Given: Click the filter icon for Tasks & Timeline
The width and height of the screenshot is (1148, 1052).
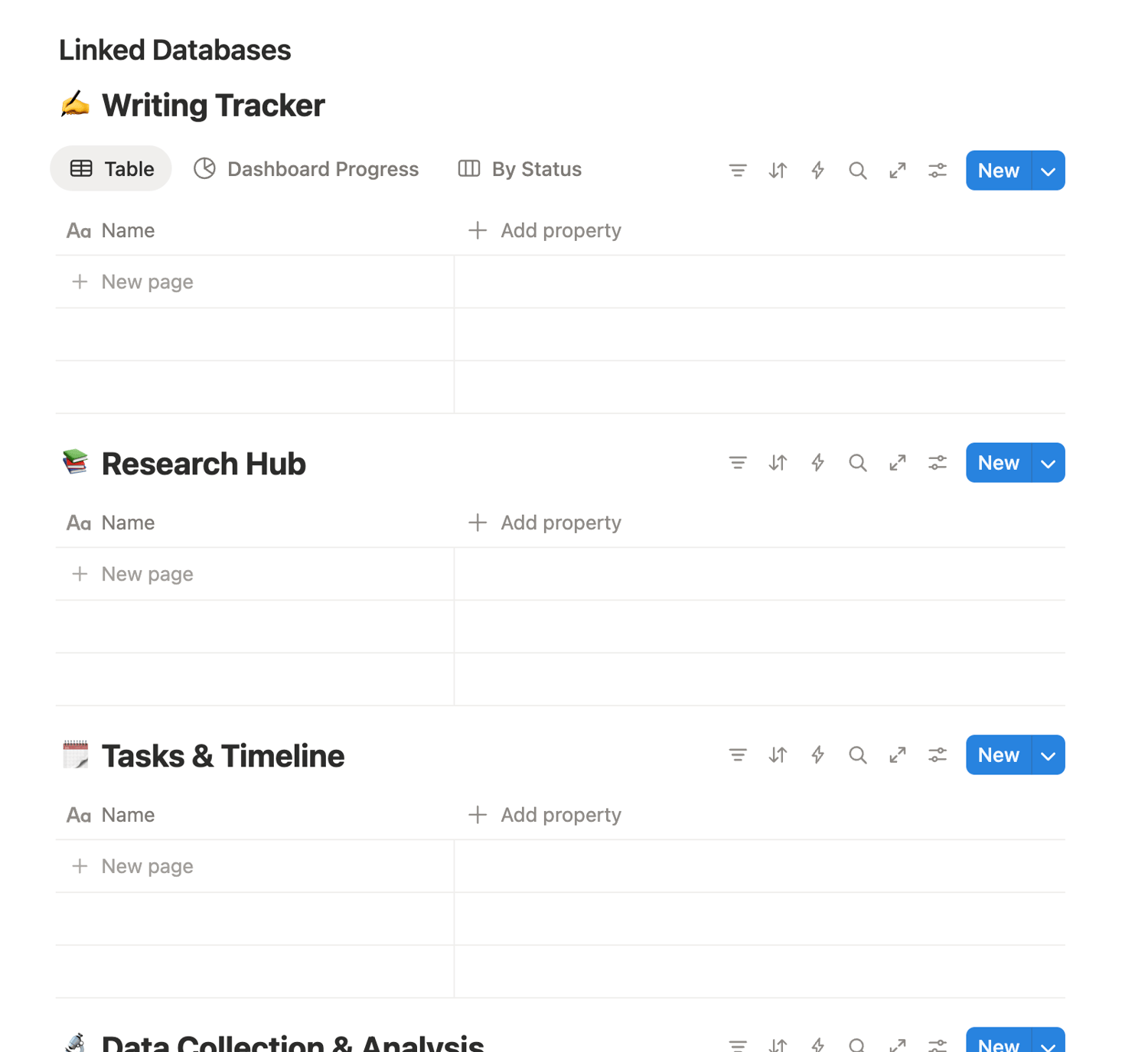Looking at the screenshot, I should [x=738, y=755].
